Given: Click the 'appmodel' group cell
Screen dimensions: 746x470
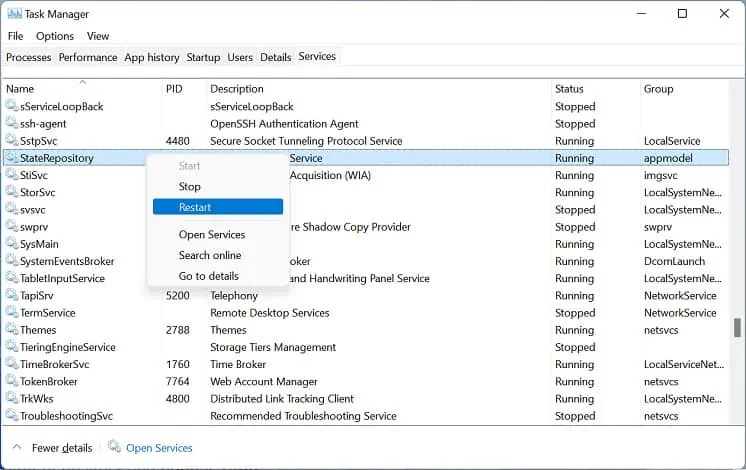Looking at the screenshot, I should click(x=668, y=158).
